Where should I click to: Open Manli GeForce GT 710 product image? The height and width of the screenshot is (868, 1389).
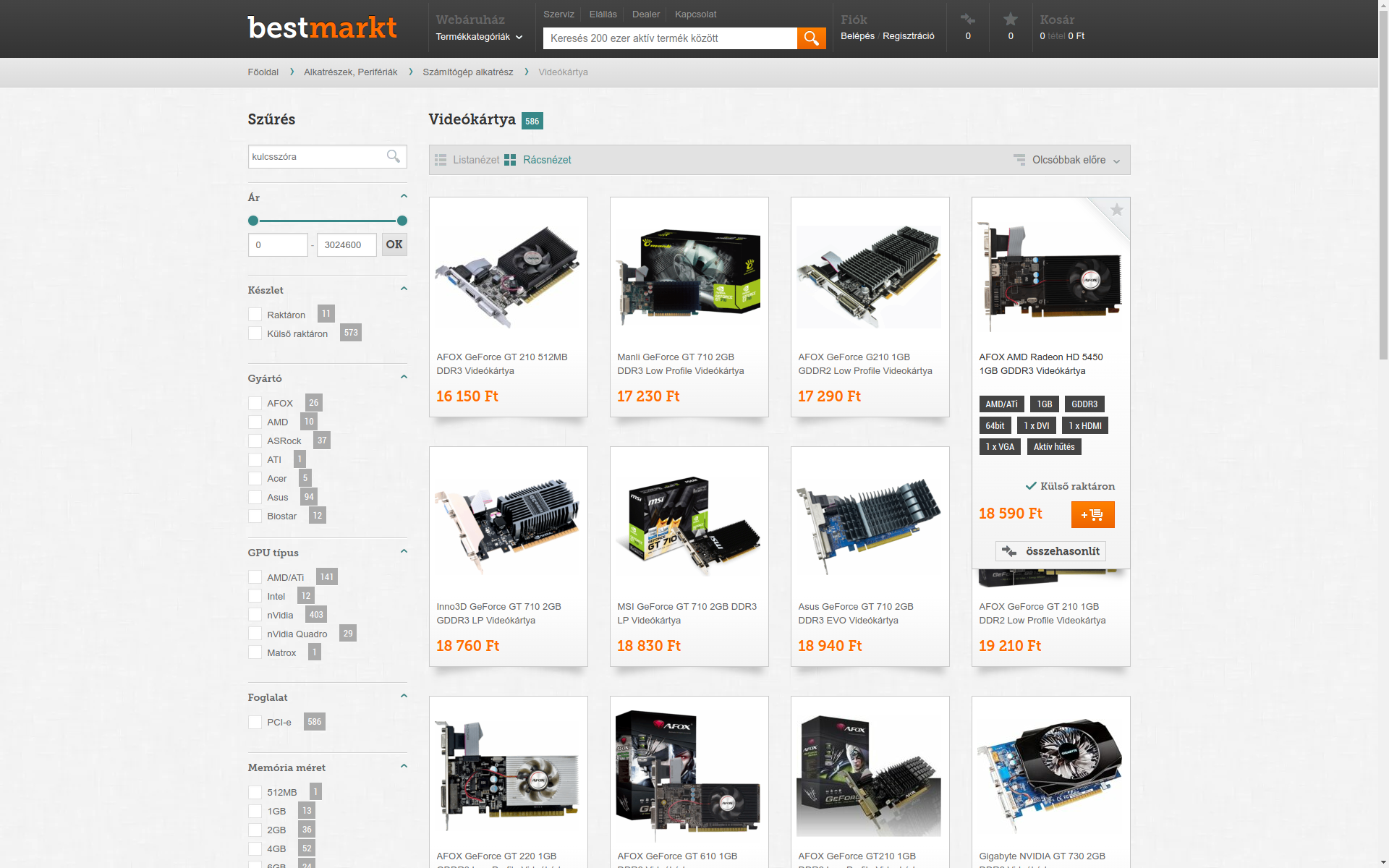point(689,277)
